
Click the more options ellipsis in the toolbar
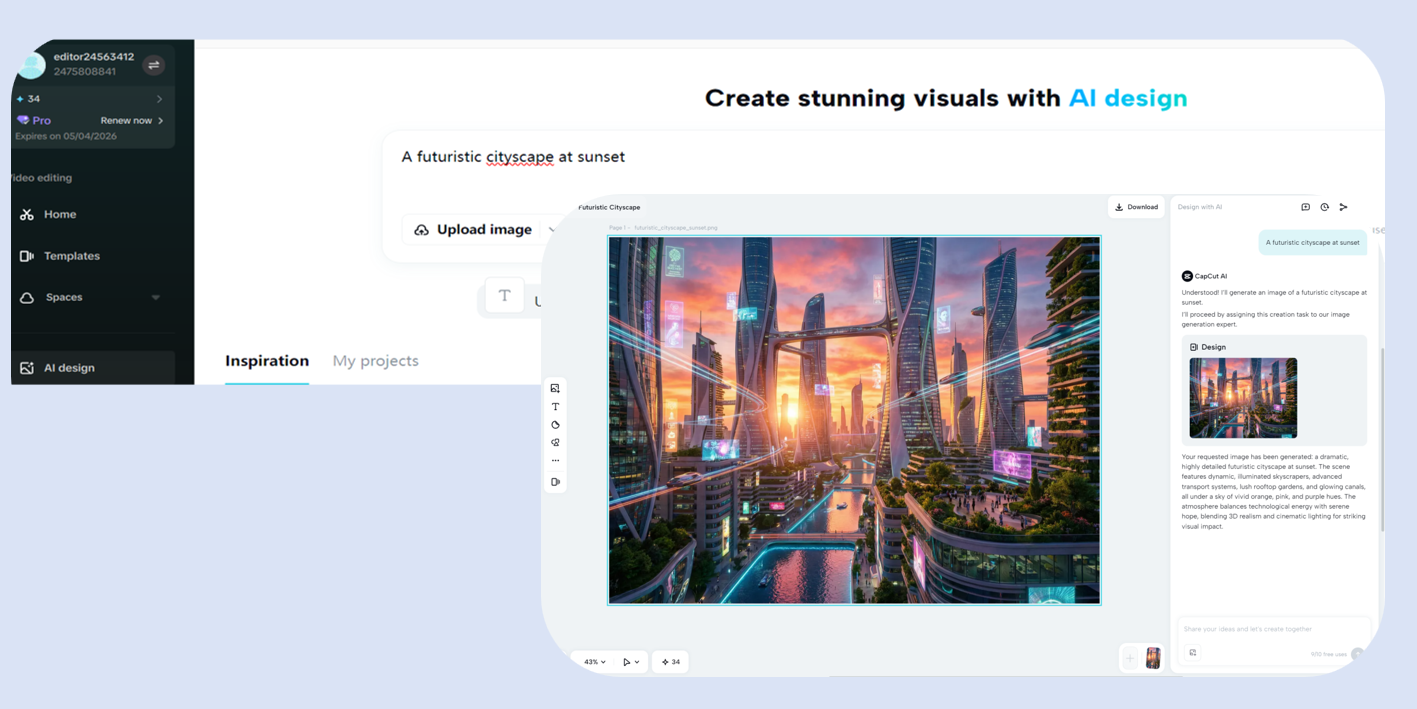click(555, 460)
